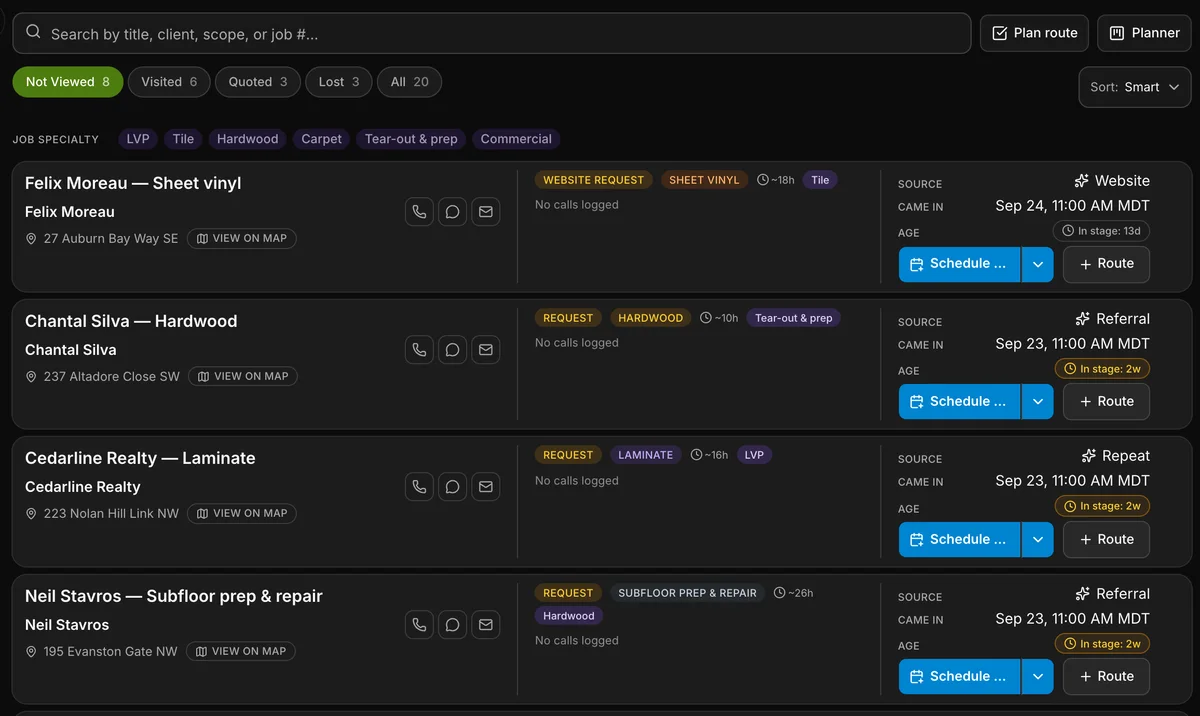Switch to the Lost tab
This screenshot has width=1200, height=716.
pos(339,82)
